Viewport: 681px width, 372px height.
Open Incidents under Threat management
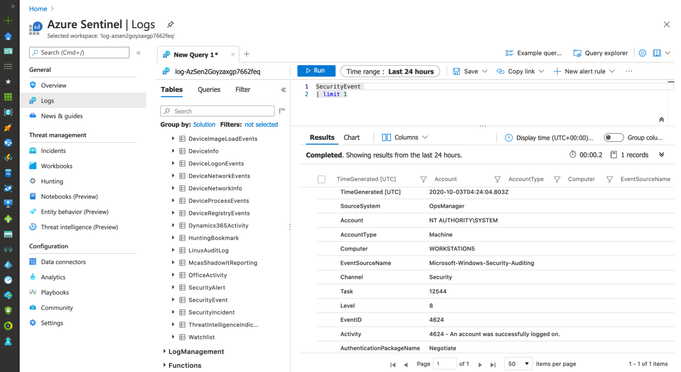pyautogui.click(x=53, y=151)
